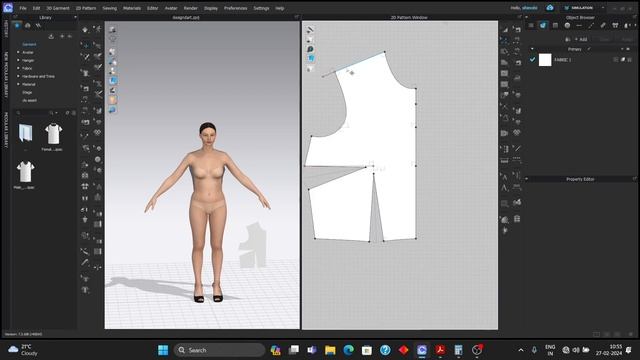Open the Avatar menu
This screenshot has width=640, height=360.
pos(171,8)
